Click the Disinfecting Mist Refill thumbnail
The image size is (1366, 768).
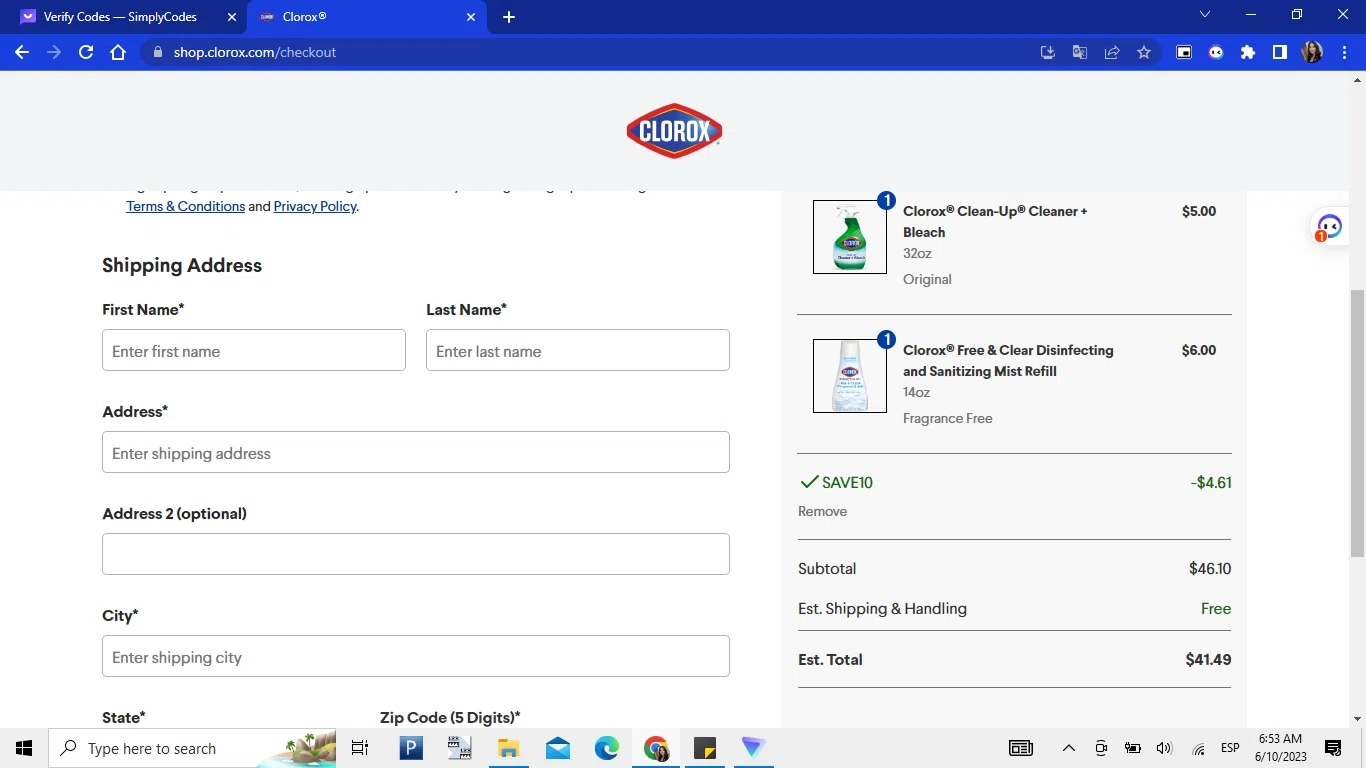coord(850,376)
